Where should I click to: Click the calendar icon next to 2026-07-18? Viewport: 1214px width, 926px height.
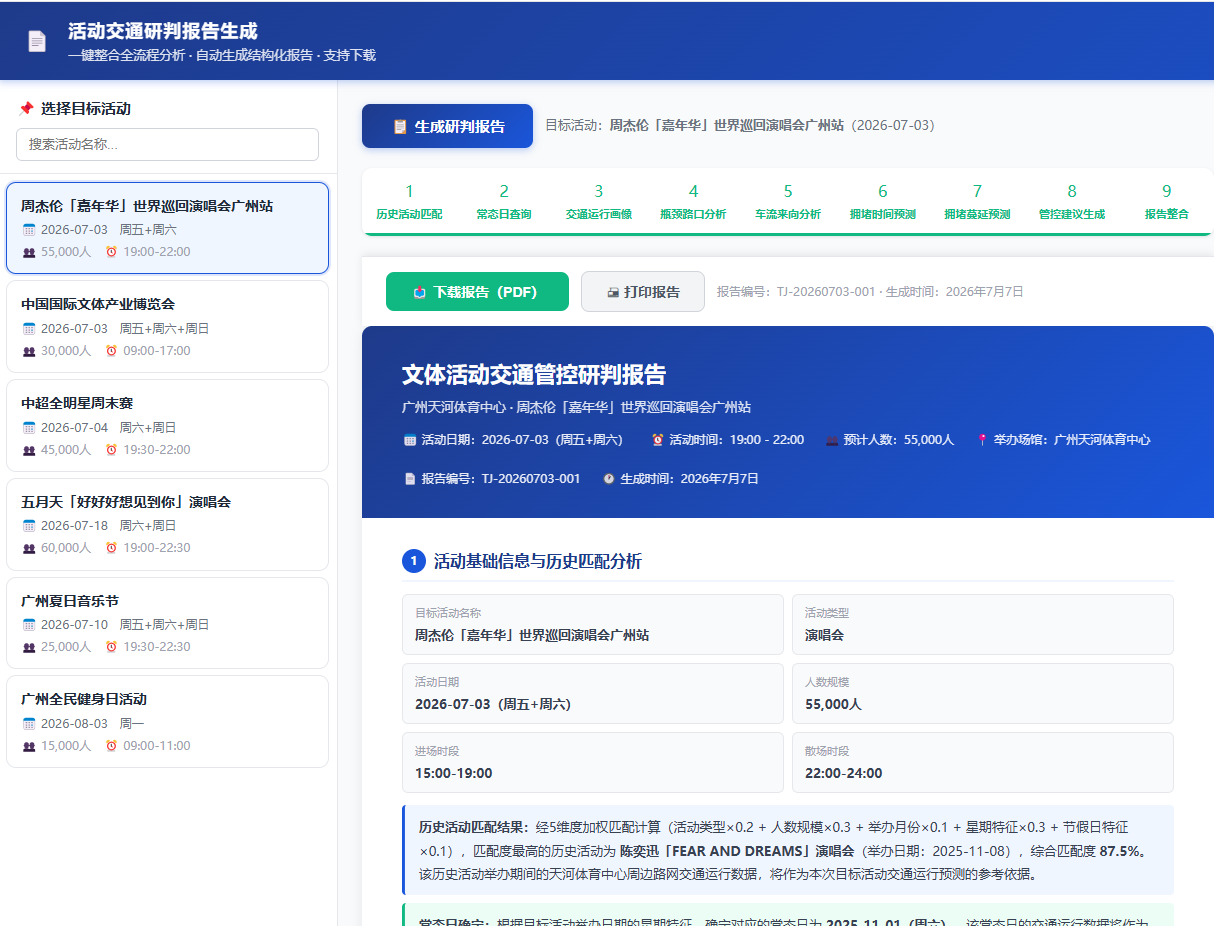[29, 525]
